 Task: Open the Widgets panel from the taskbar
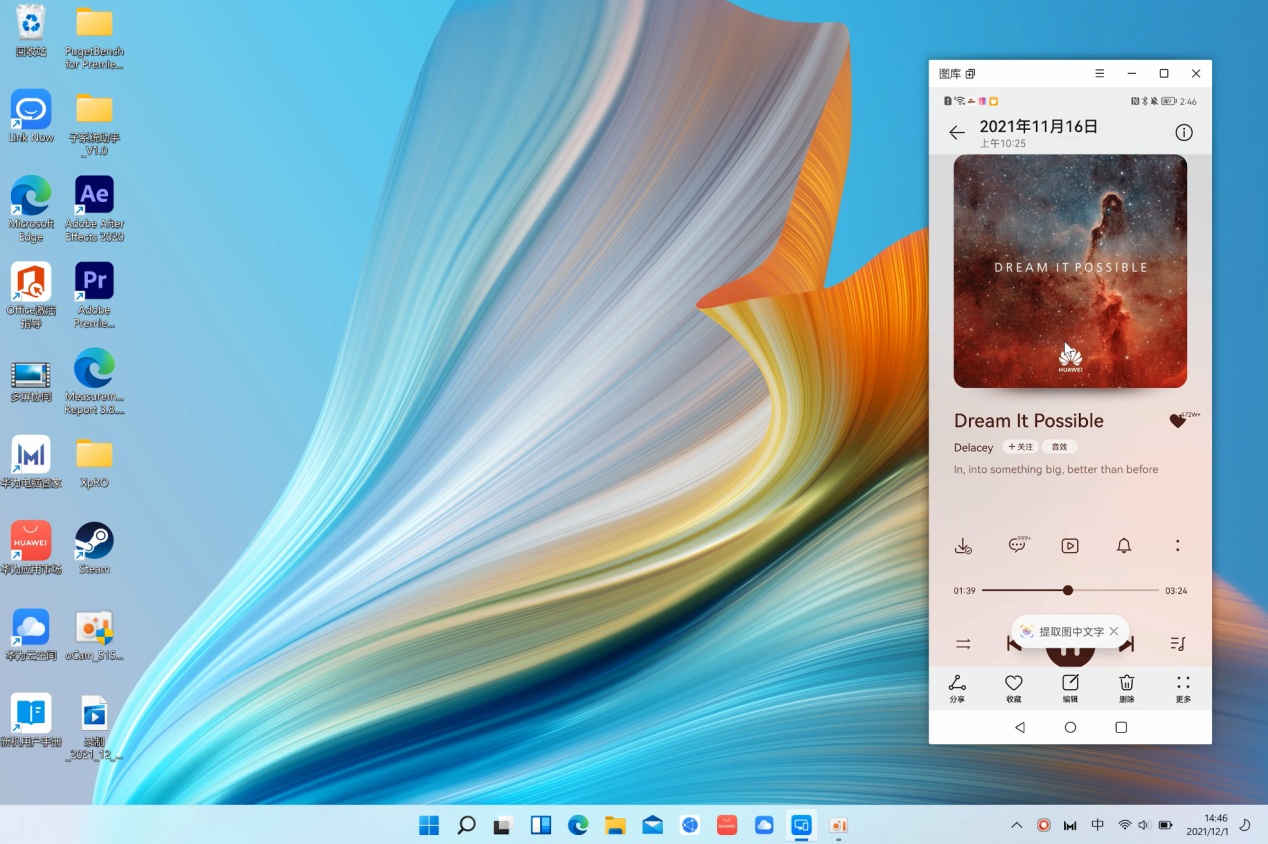pyautogui.click(x=541, y=825)
